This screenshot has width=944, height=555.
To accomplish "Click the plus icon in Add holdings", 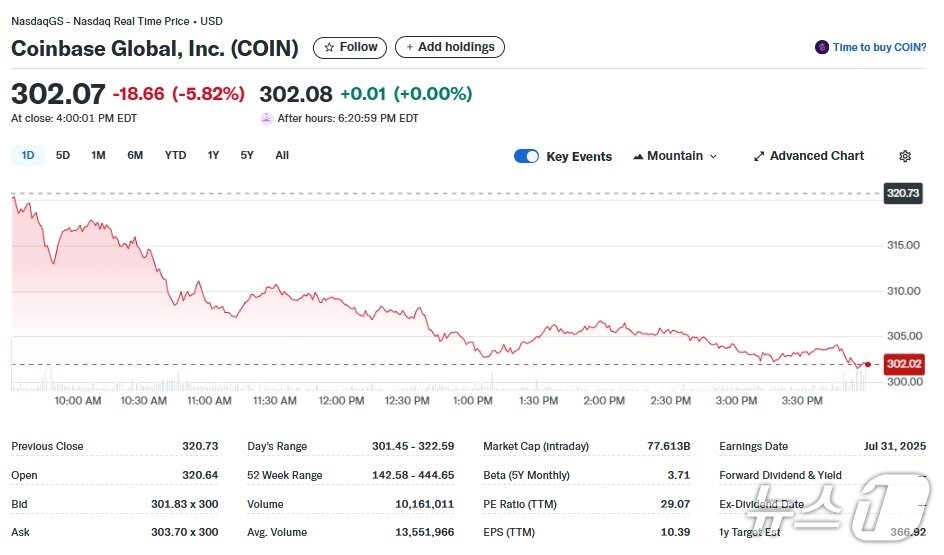I will click(x=410, y=47).
